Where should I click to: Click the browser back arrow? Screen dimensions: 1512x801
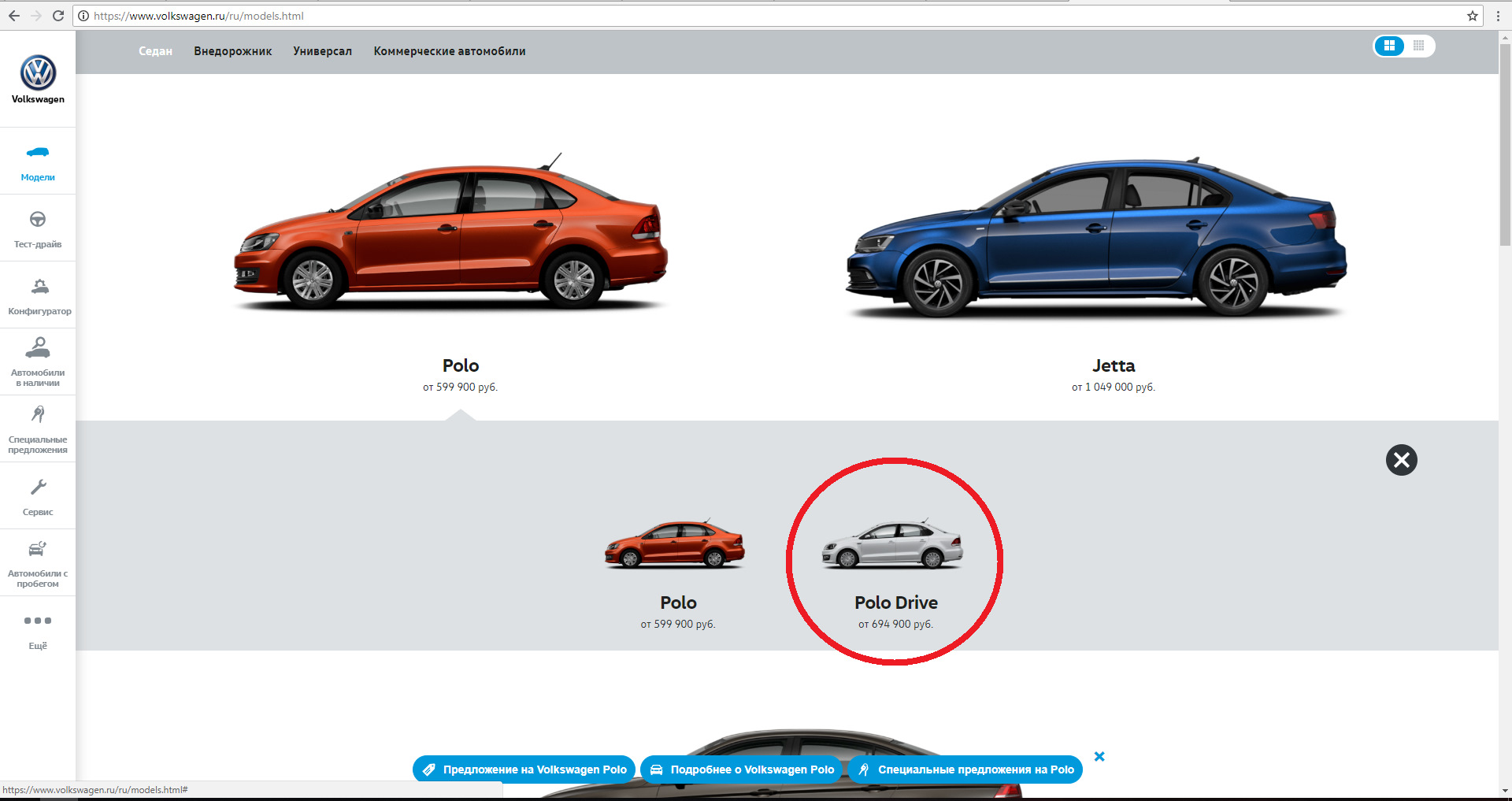[x=14, y=16]
